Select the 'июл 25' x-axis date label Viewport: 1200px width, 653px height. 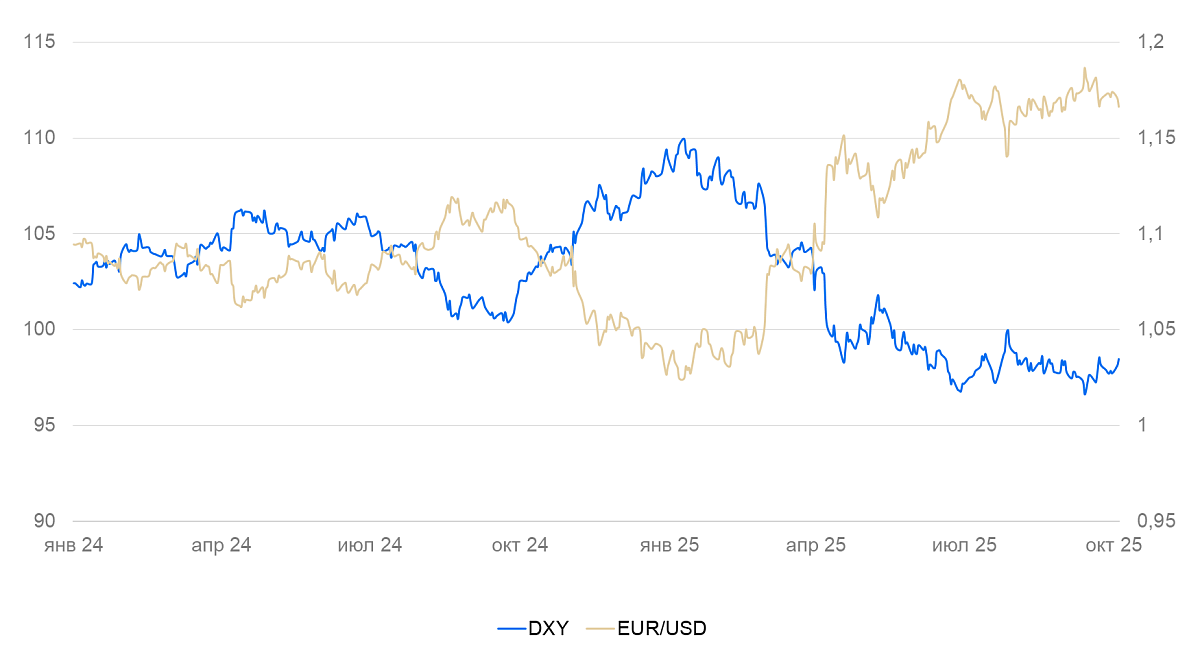[x=964, y=545]
